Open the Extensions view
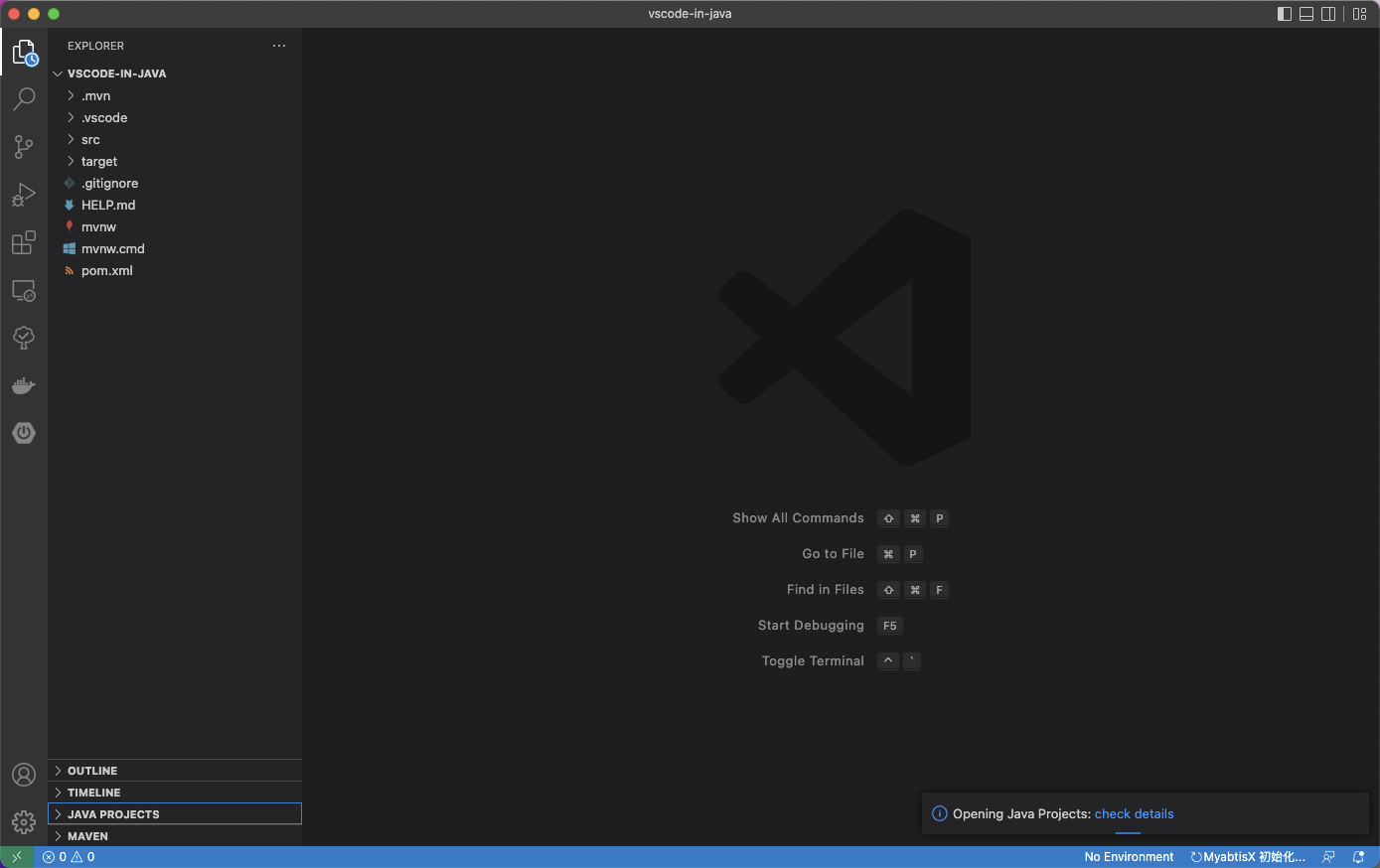This screenshot has height=868, width=1380. coord(24,242)
